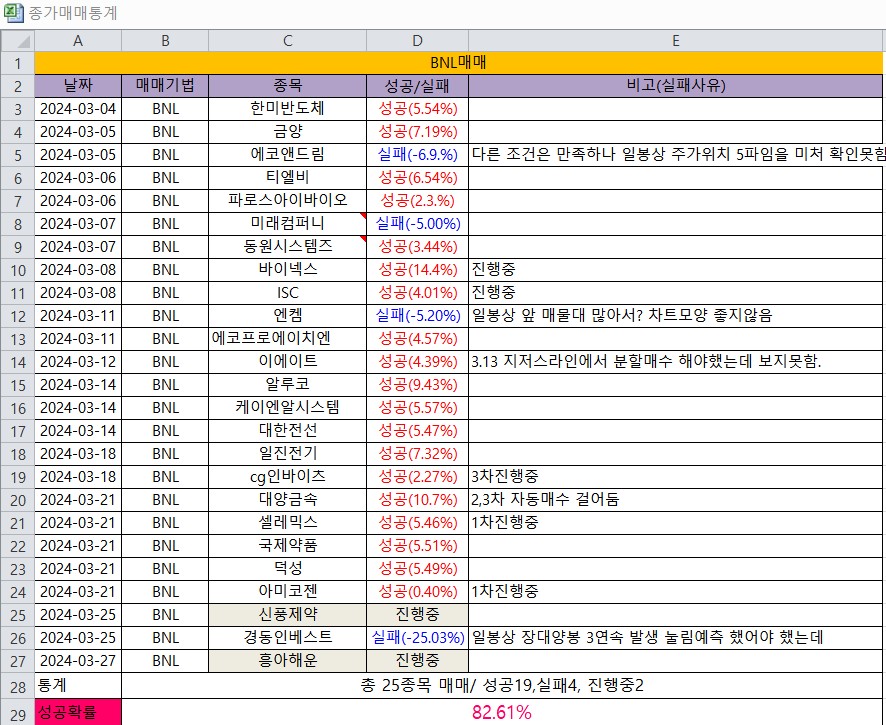Click the 동원시스템즈 cell with comment marker
The height and width of the screenshot is (725, 886).
pos(288,247)
